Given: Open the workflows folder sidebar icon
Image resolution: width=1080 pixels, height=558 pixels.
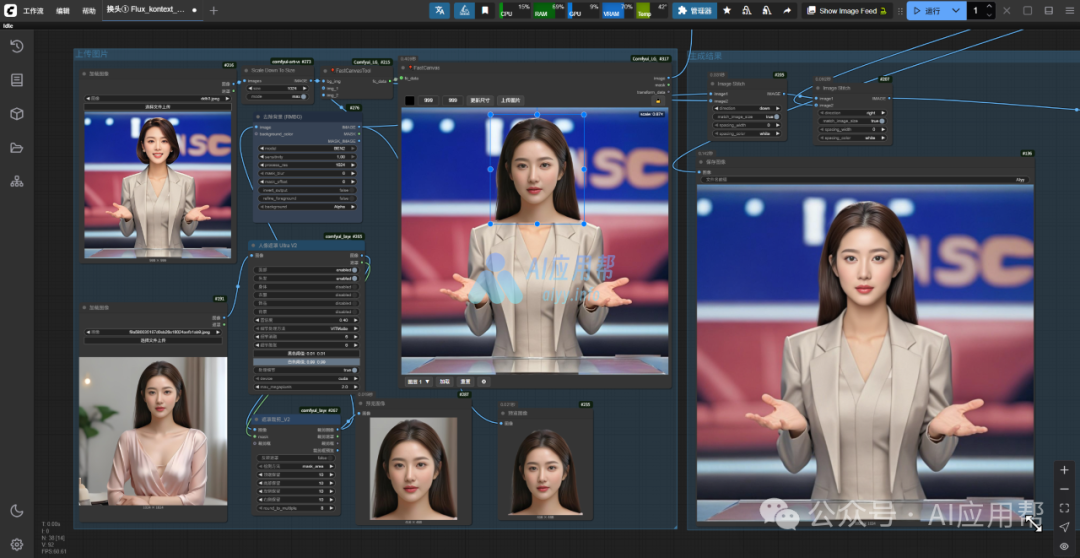Looking at the screenshot, I should tap(17, 147).
